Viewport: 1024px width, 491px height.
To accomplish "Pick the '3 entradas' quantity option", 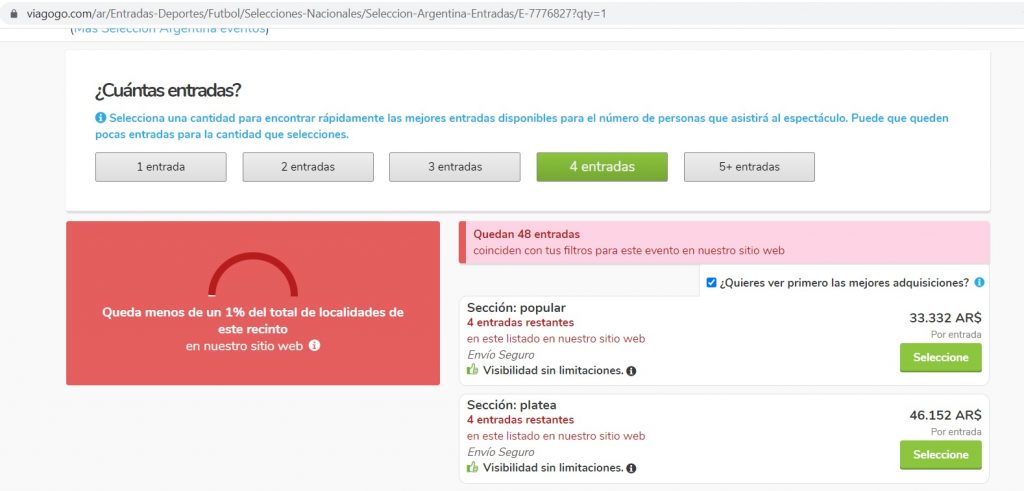I will (454, 167).
